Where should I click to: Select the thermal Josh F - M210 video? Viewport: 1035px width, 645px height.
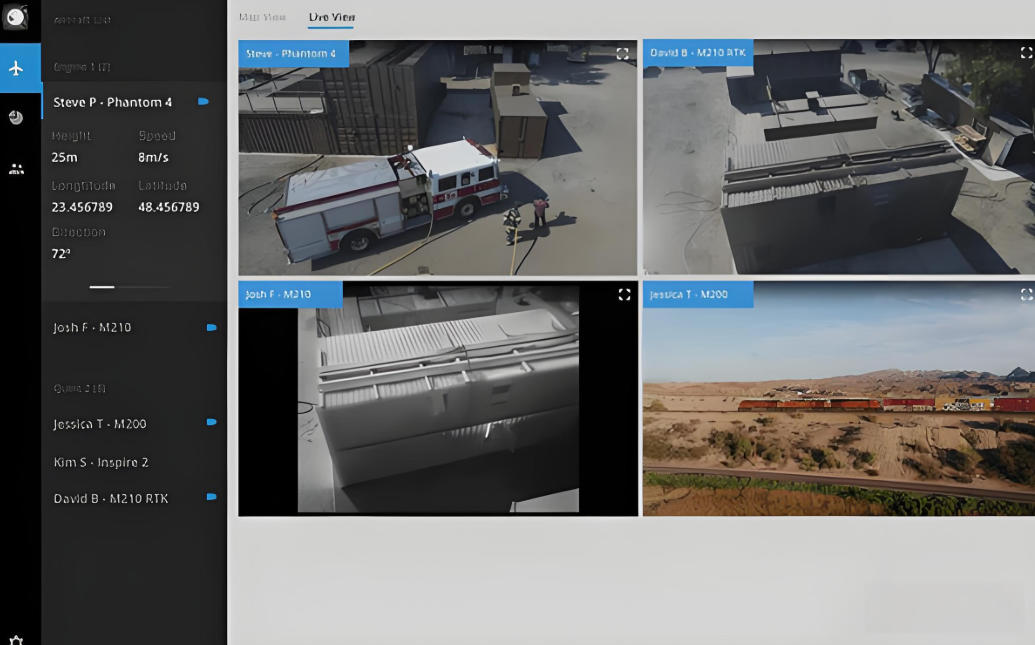[437, 410]
